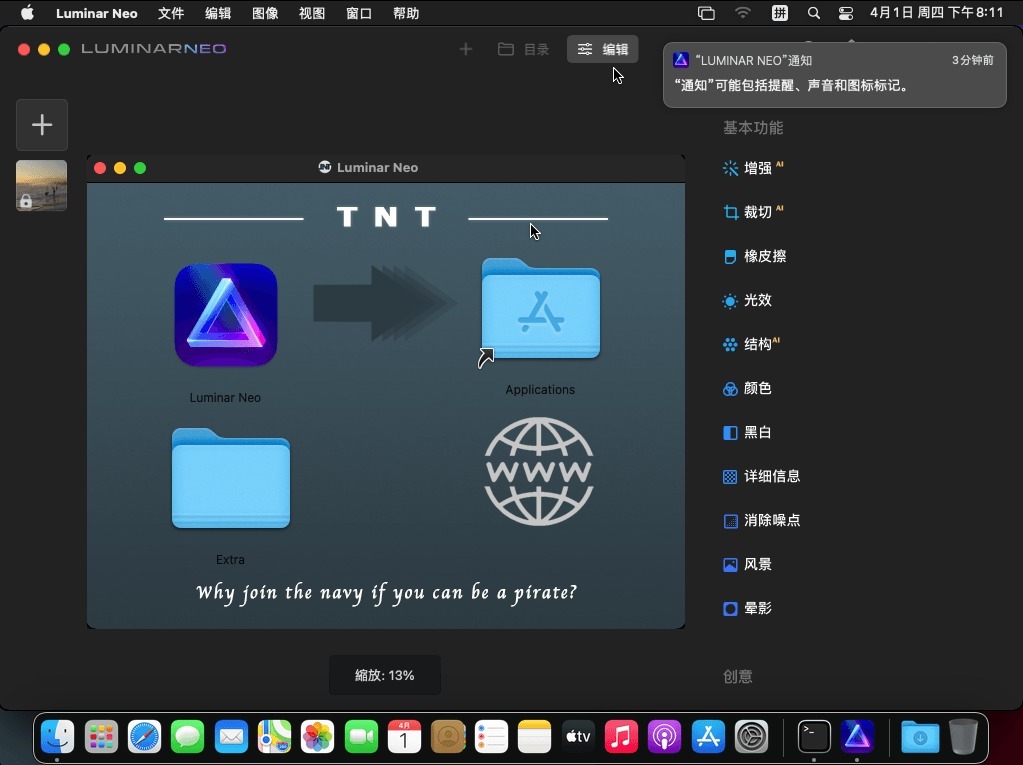This screenshot has width=1023, height=765.
Task: Click the 创意 section heading
Action: pos(738,676)
